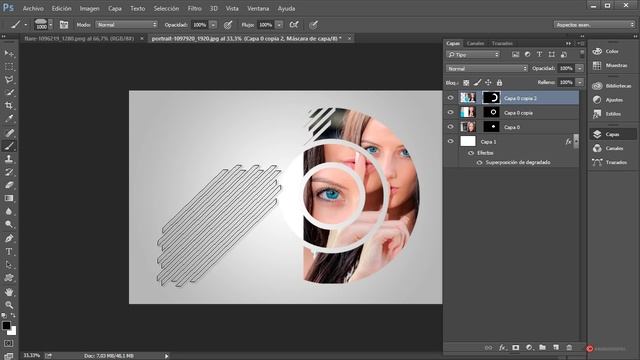The height and width of the screenshot is (360, 640).
Task: Open the Estilos panel button
Action: [x=613, y=114]
